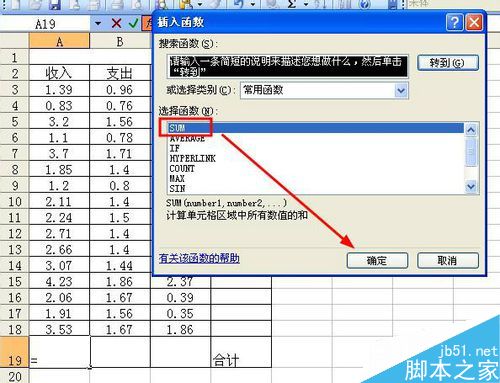Click cell containing 1.44
Image resolution: width=500 pixels, height=383 pixels.
pyautogui.click(x=120, y=265)
